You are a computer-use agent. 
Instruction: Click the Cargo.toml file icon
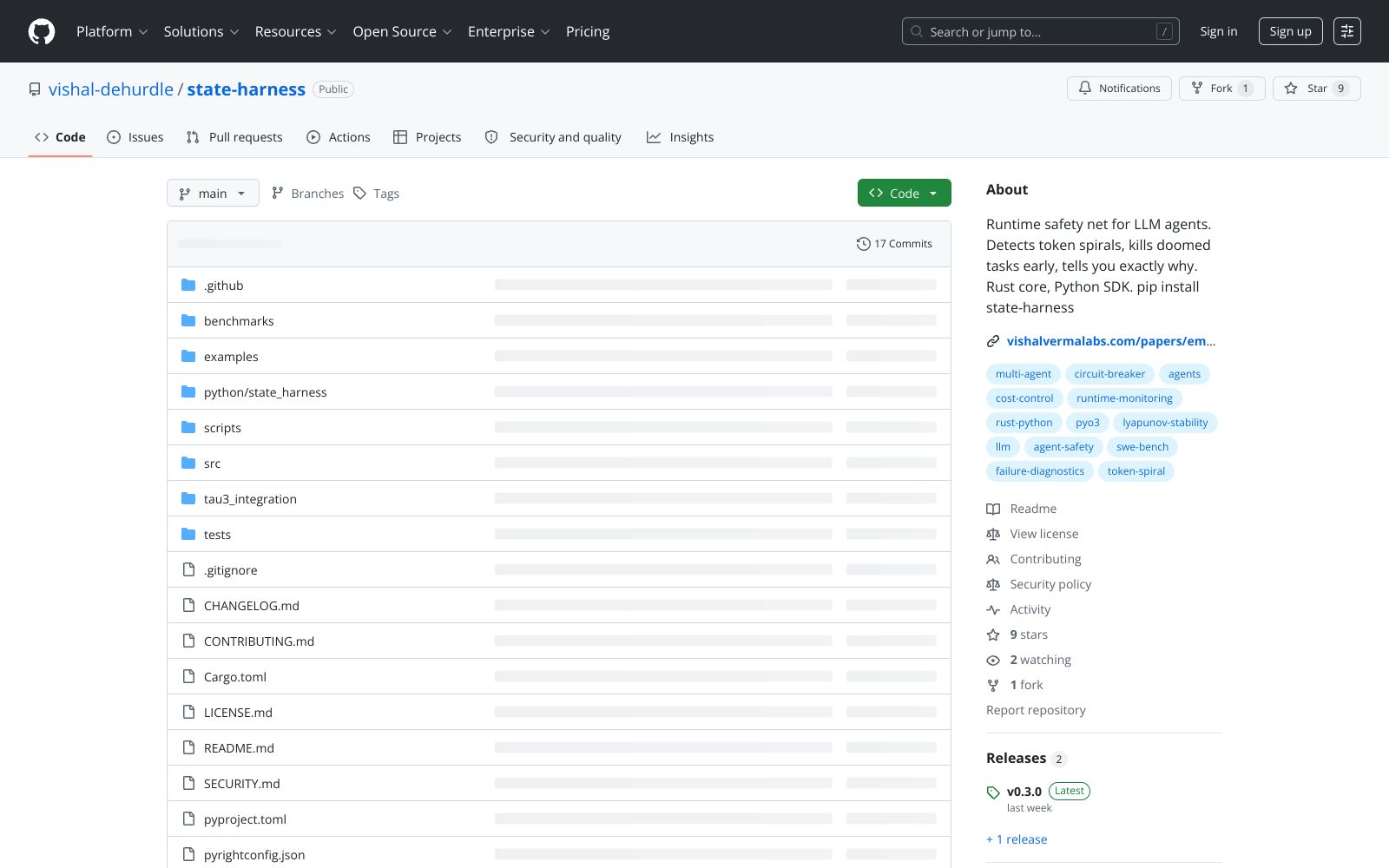click(188, 676)
